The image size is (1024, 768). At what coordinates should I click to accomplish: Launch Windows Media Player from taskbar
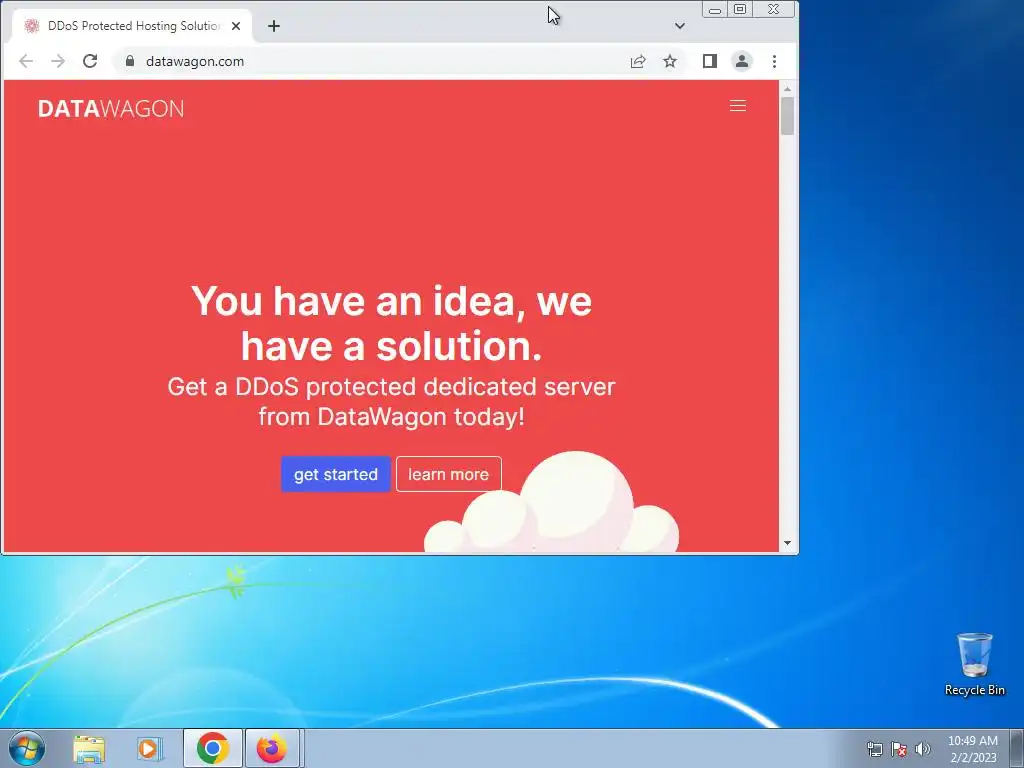150,748
